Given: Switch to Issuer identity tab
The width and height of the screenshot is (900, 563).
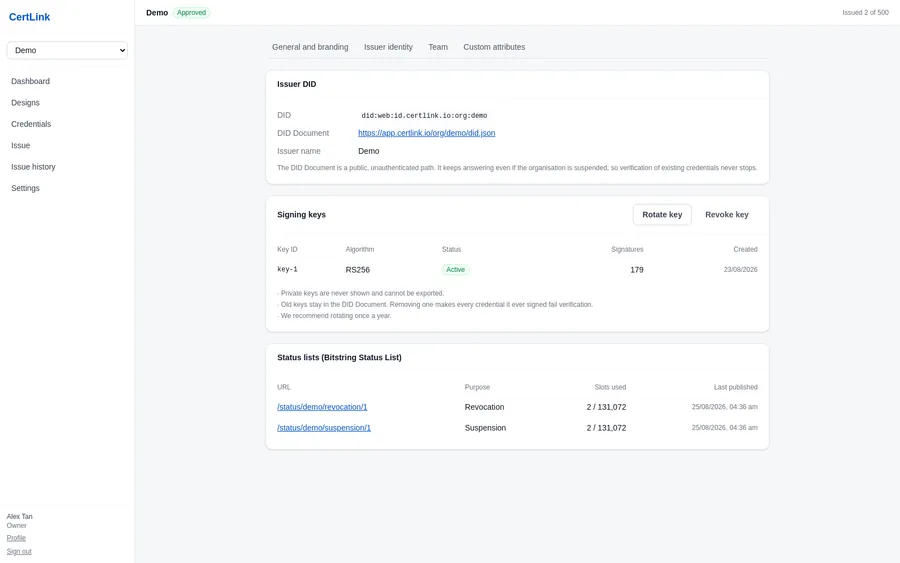Looking at the screenshot, I should pyautogui.click(x=388, y=47).
